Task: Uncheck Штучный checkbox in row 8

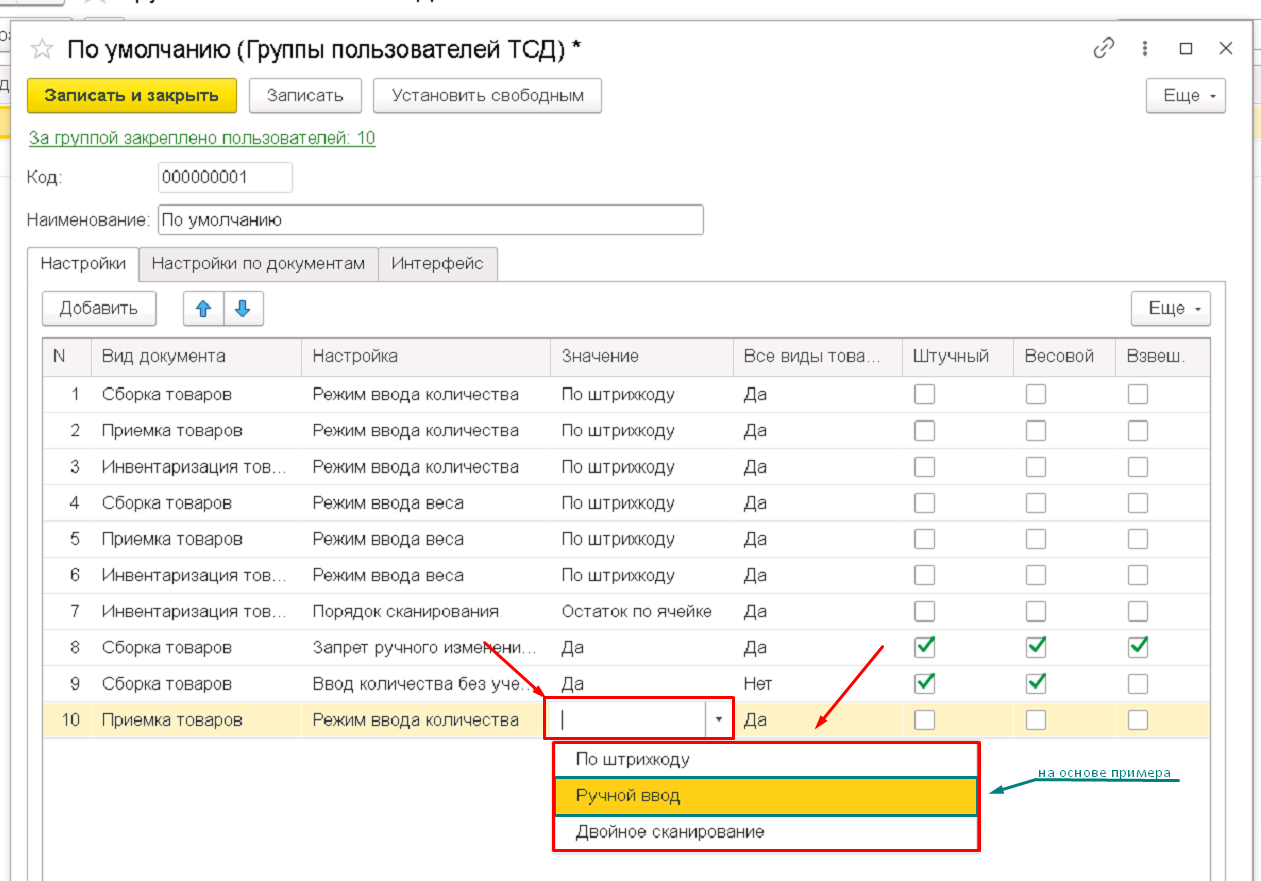Action: 925,648
